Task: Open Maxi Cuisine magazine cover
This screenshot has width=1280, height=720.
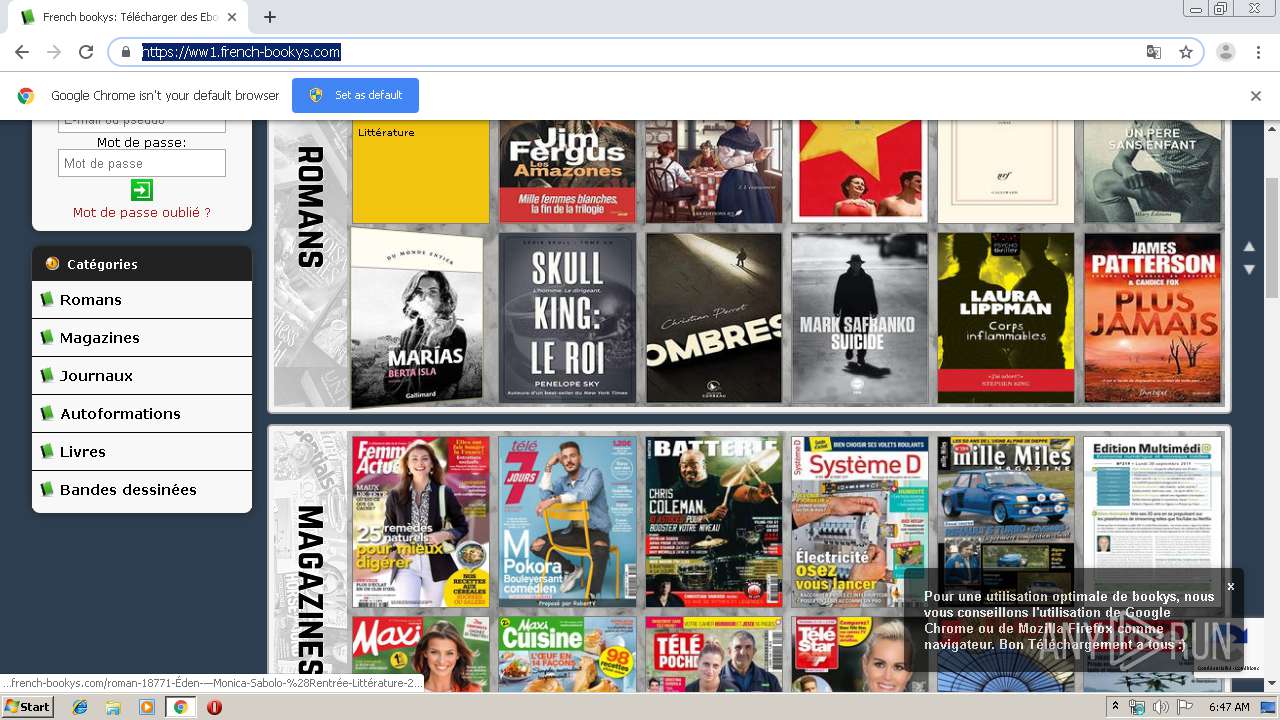Action: point(567,654)
